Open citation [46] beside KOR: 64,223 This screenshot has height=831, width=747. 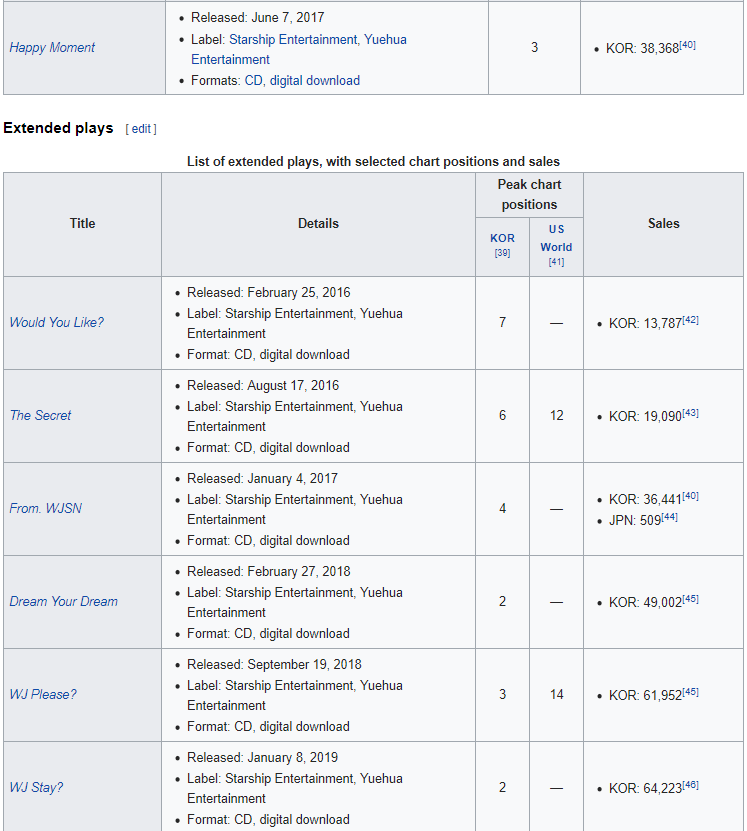point(691,785)
